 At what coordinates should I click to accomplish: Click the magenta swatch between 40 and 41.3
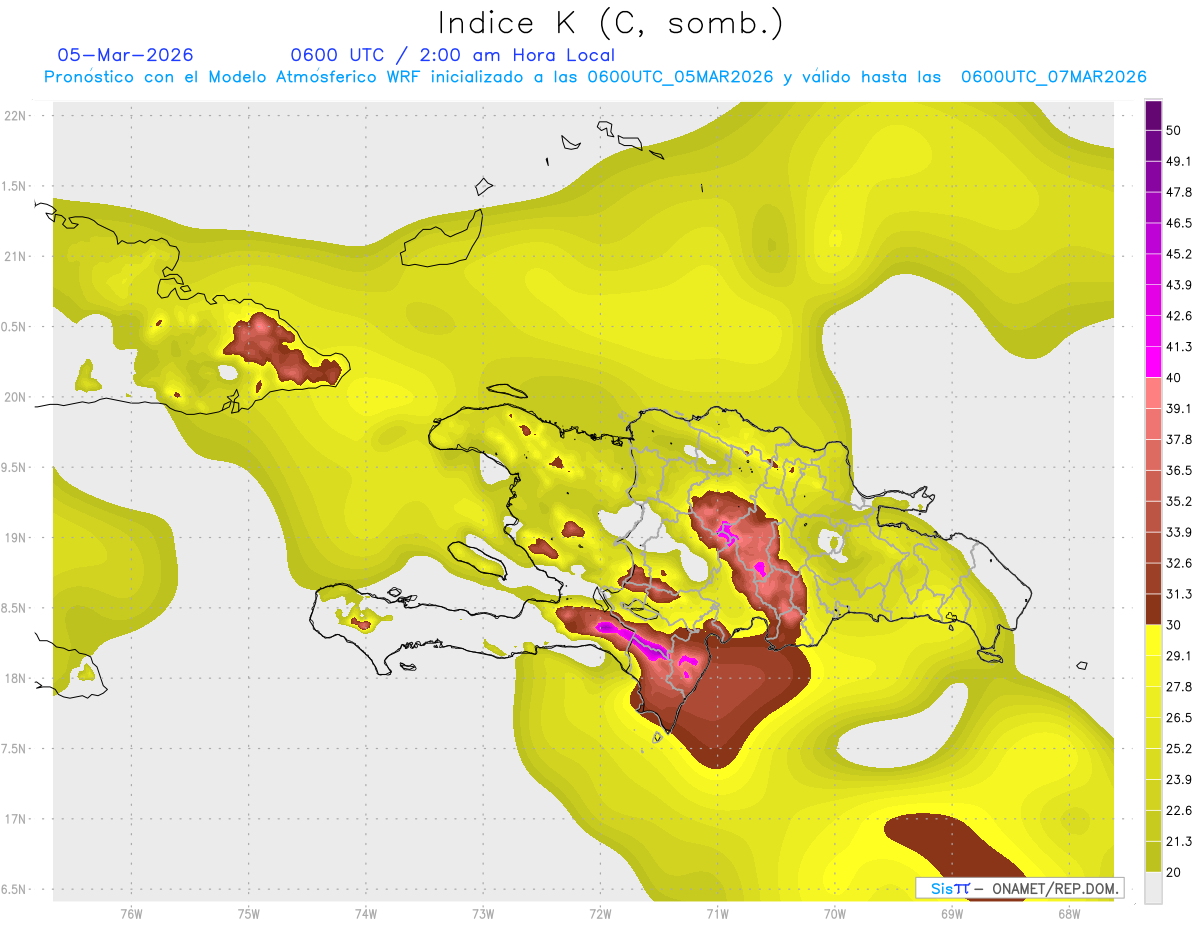pyautogui.click(x=1153, y=362)
